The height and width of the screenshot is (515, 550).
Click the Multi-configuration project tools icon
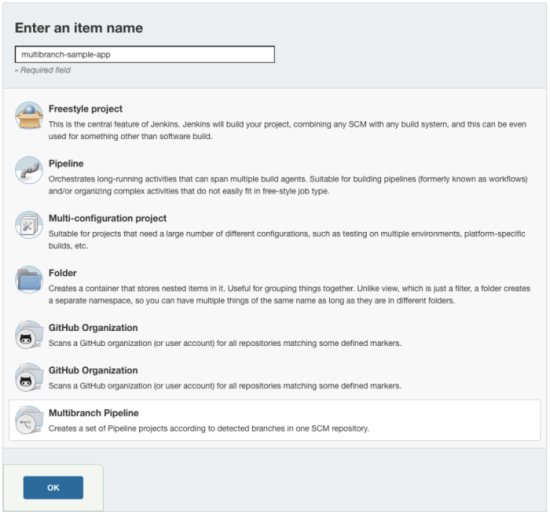[29, 225]
